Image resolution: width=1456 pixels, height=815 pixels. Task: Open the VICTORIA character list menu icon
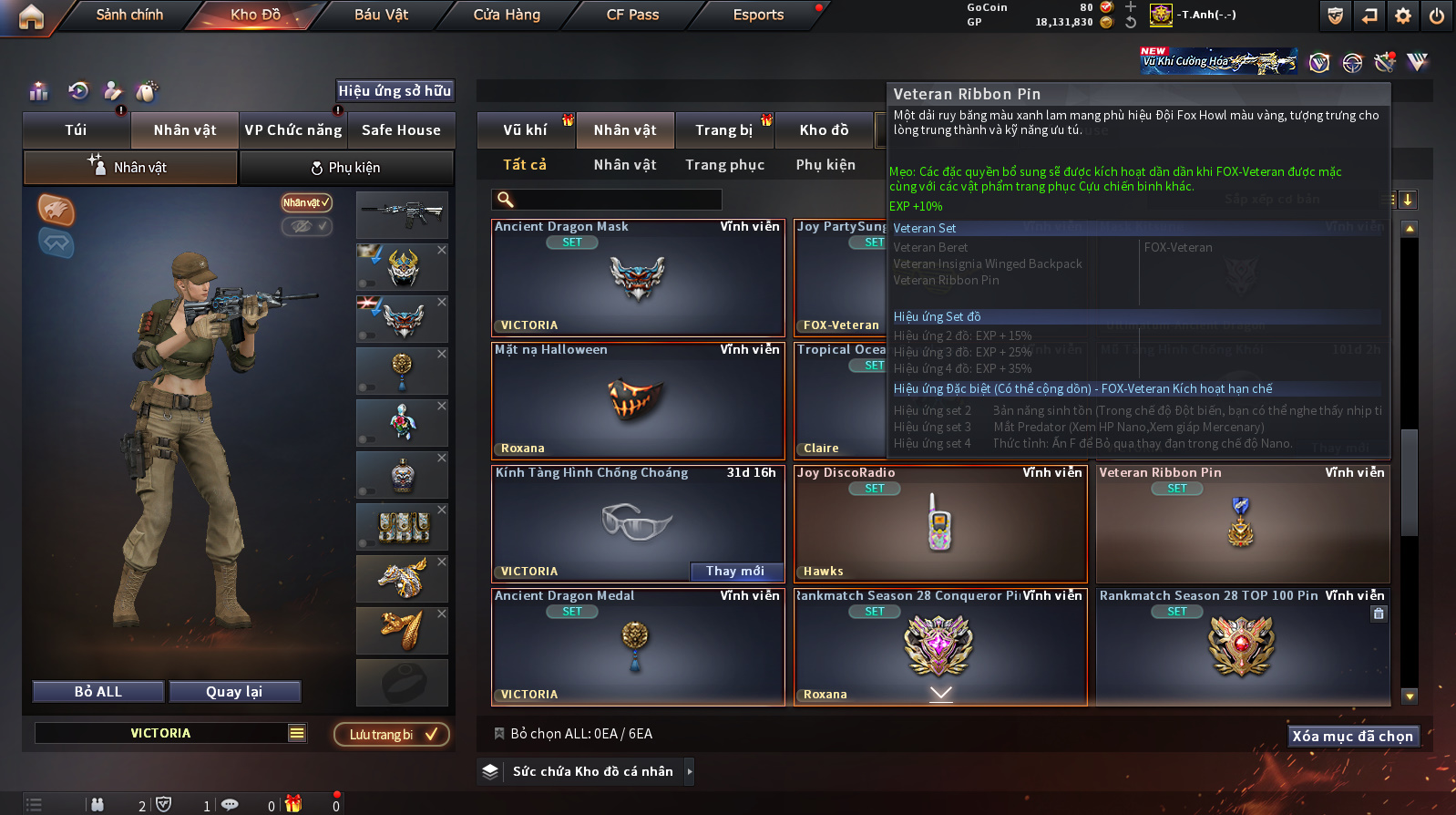pyautogui.click(x=297, y=733)
